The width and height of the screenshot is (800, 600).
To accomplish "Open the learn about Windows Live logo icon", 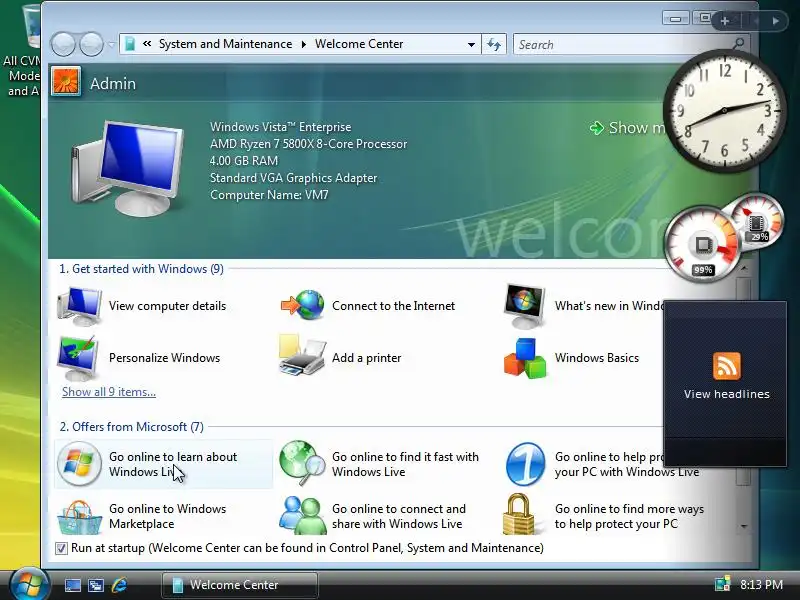I will [79, 464].
